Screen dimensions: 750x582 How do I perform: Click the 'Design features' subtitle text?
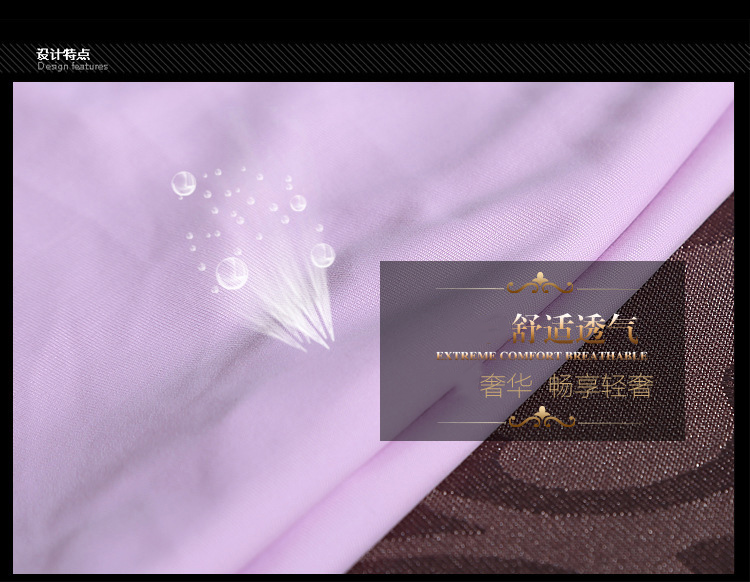pyautogui.click(x=72, y=67)
